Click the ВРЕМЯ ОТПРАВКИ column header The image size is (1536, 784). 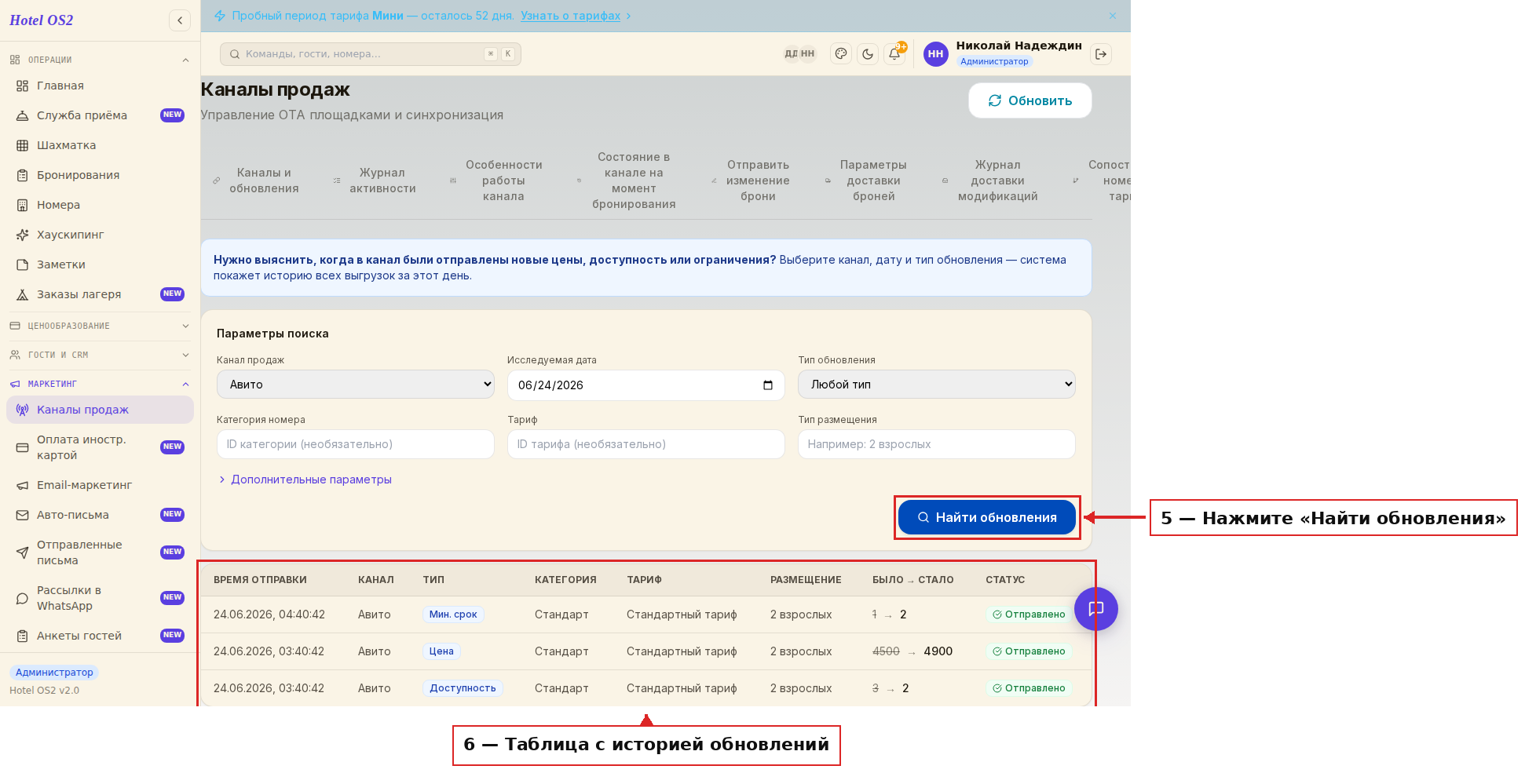pos(260,580)
